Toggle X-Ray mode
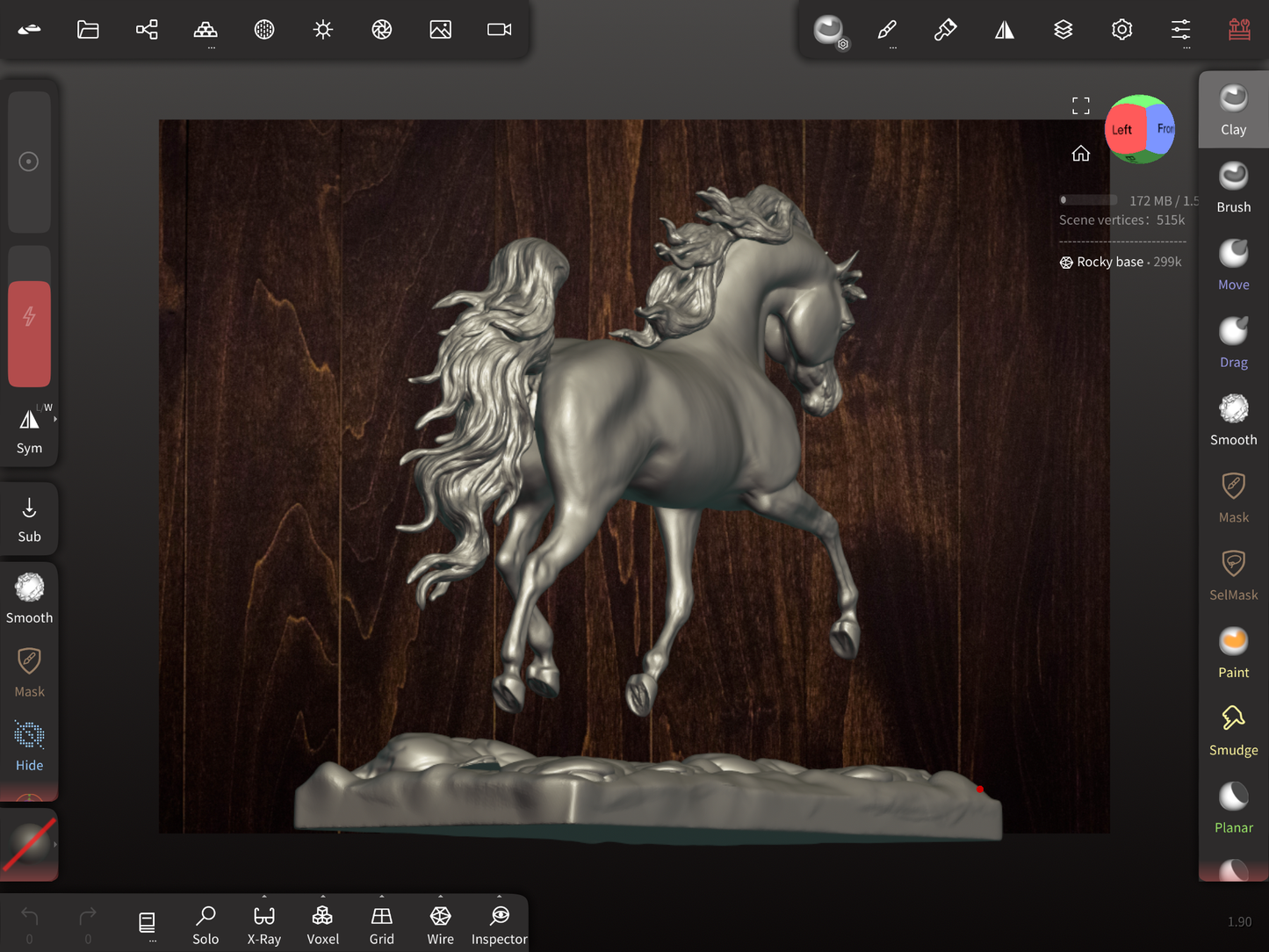The height and width of the screenshot is (952, 1269). pyautogui.click(x=263, y=925)
